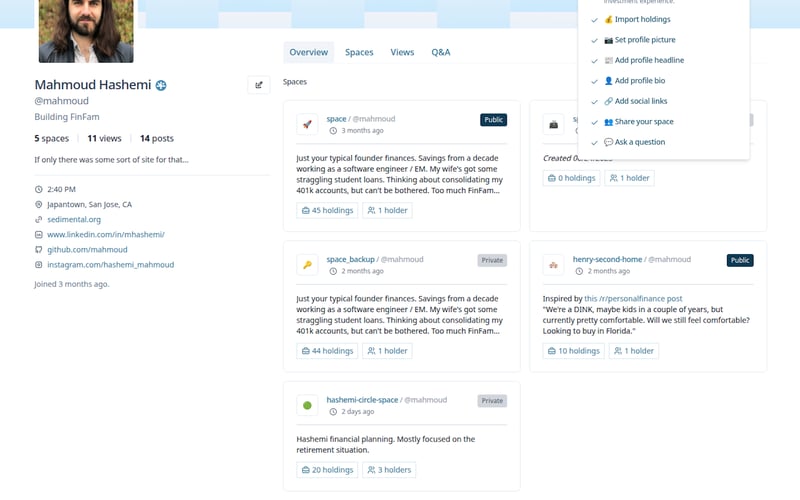Click the '14 posts' profile stat
This screenshot has width=800, height=500.
[157, 138]
